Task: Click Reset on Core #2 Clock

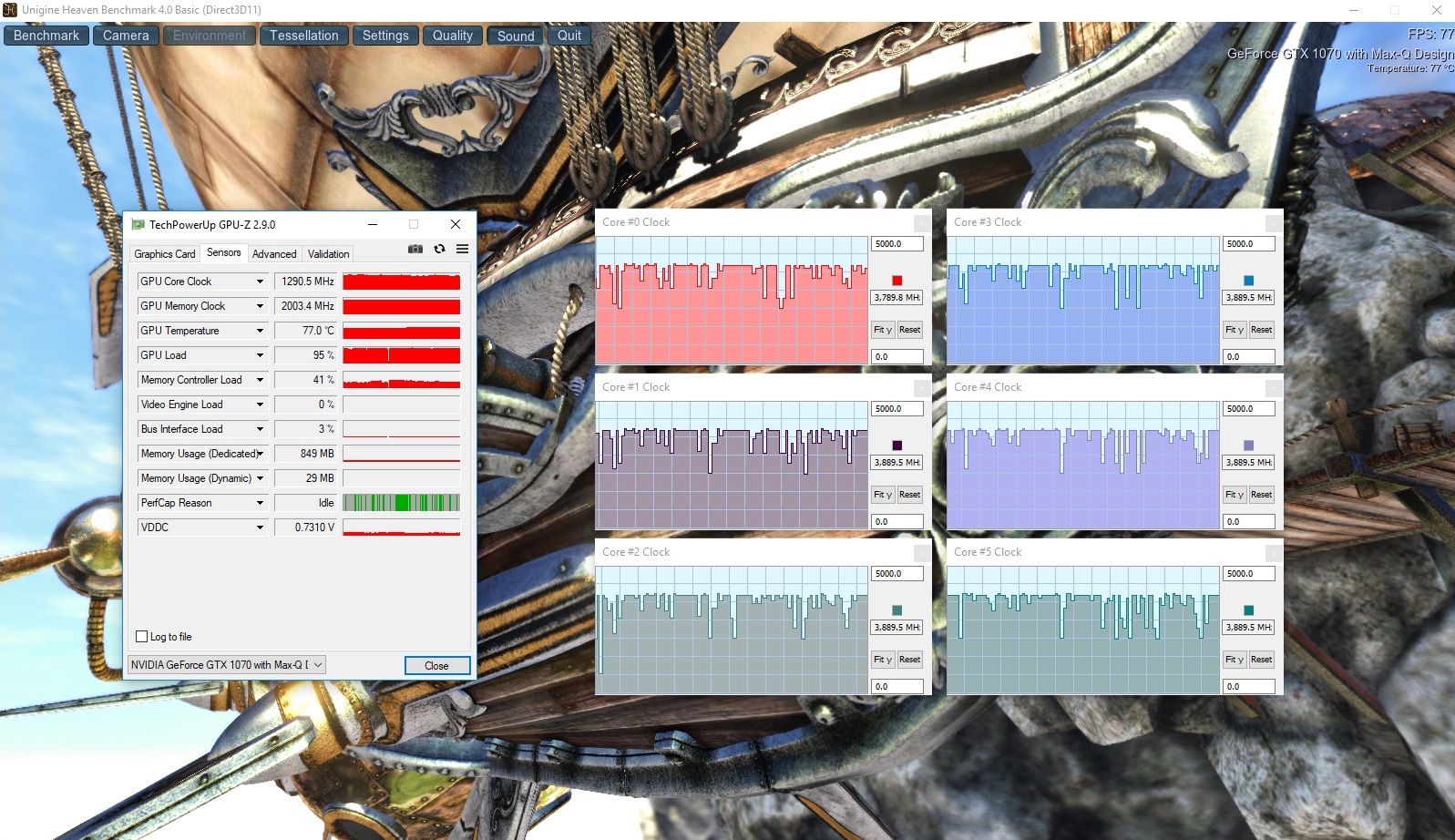Action: click(x=910, y=660)
